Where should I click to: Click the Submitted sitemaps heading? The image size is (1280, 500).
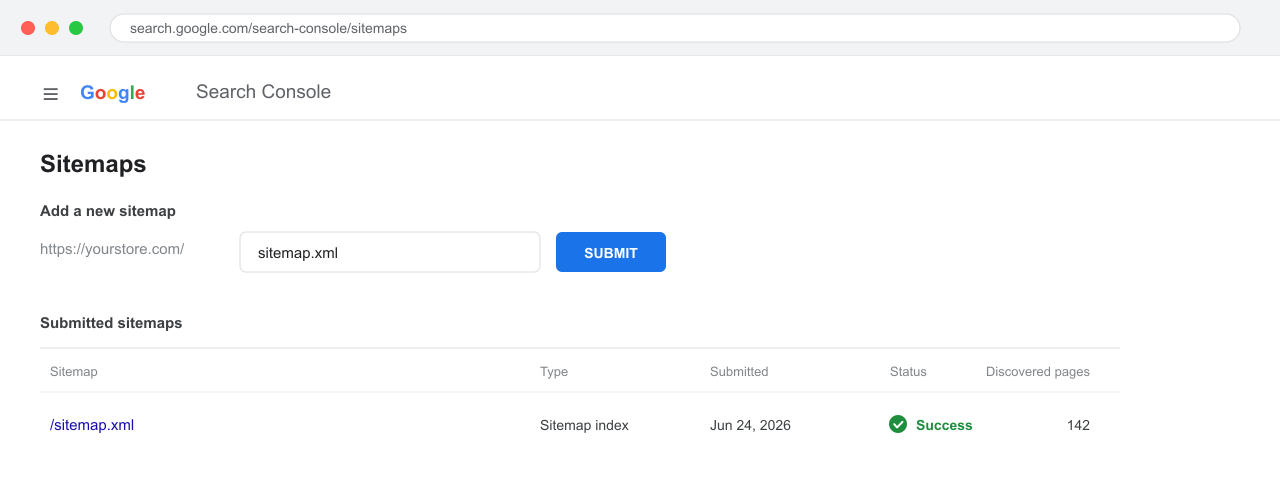click(x=111, y=323)
